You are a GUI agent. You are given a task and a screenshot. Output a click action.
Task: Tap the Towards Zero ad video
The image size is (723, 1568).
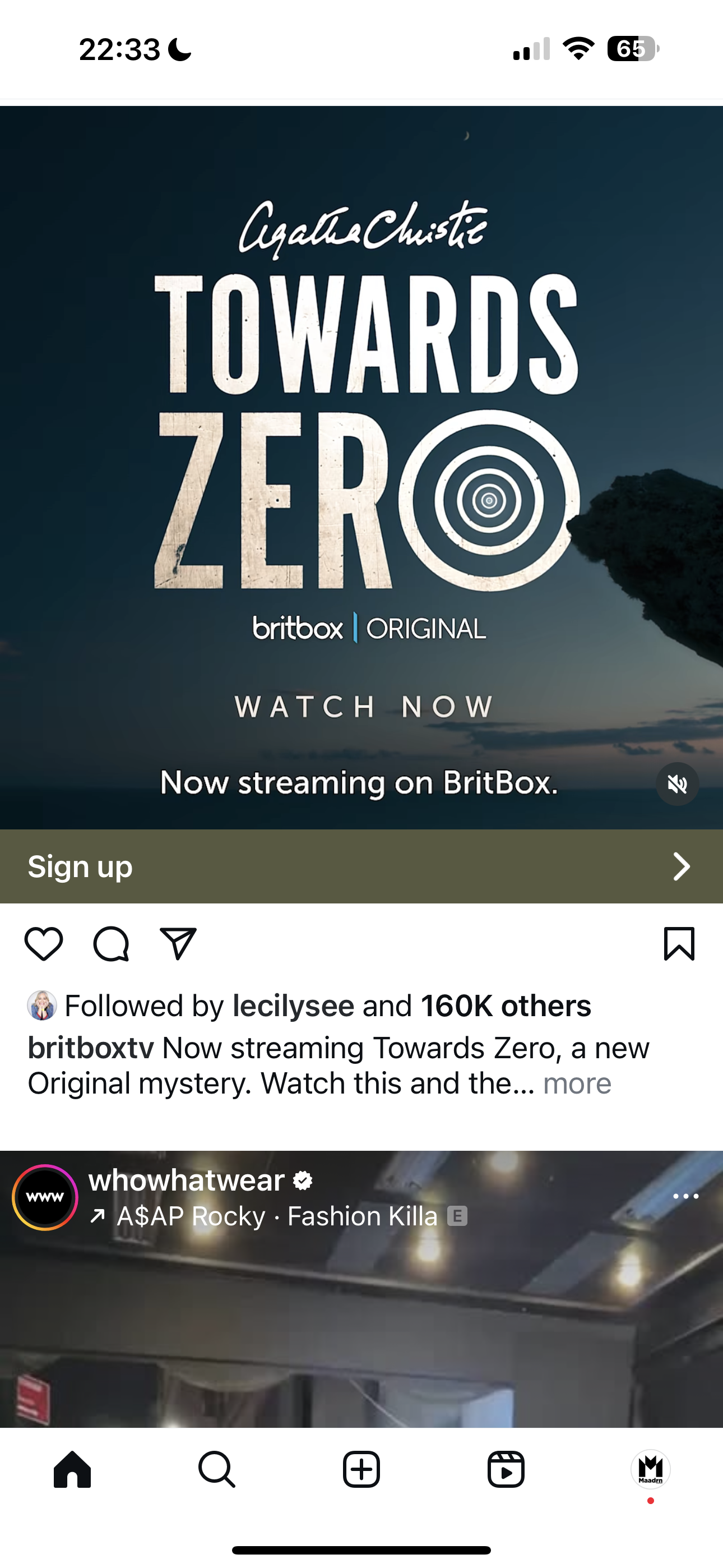pos(361,468)
